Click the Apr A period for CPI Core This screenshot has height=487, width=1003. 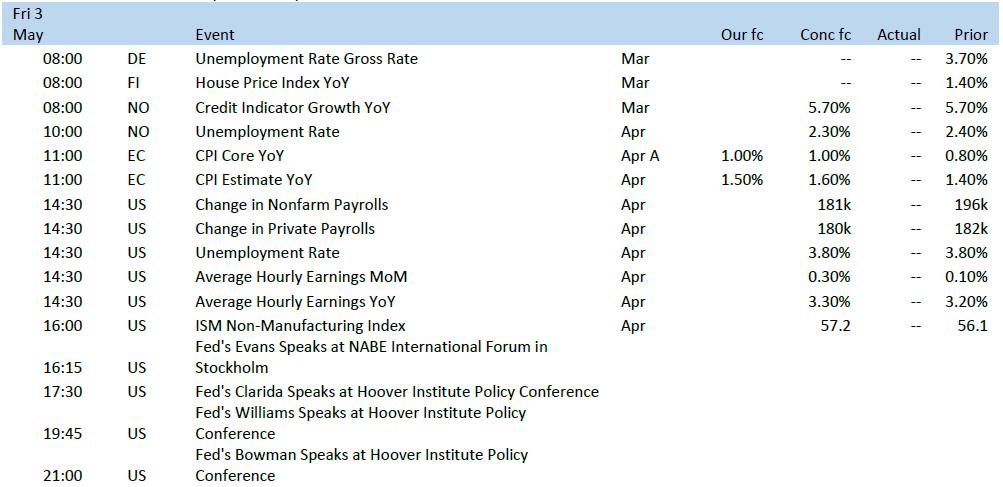640,156
